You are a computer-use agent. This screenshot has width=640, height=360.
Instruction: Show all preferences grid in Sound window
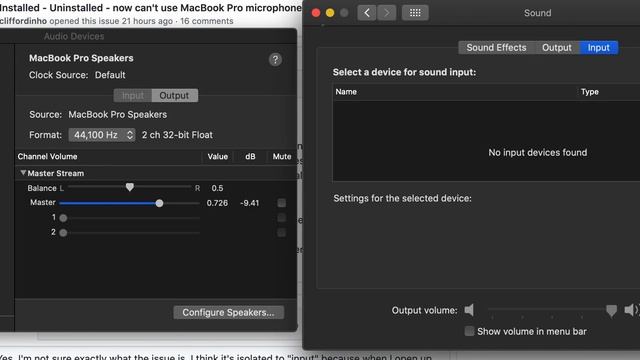click(415, 13)
